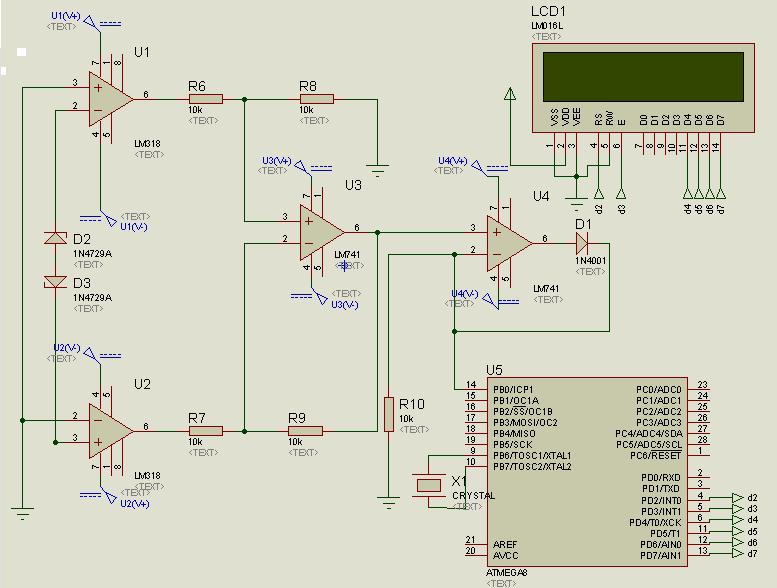Select the U1 op-amp triangle symbol

pos(110,99)
